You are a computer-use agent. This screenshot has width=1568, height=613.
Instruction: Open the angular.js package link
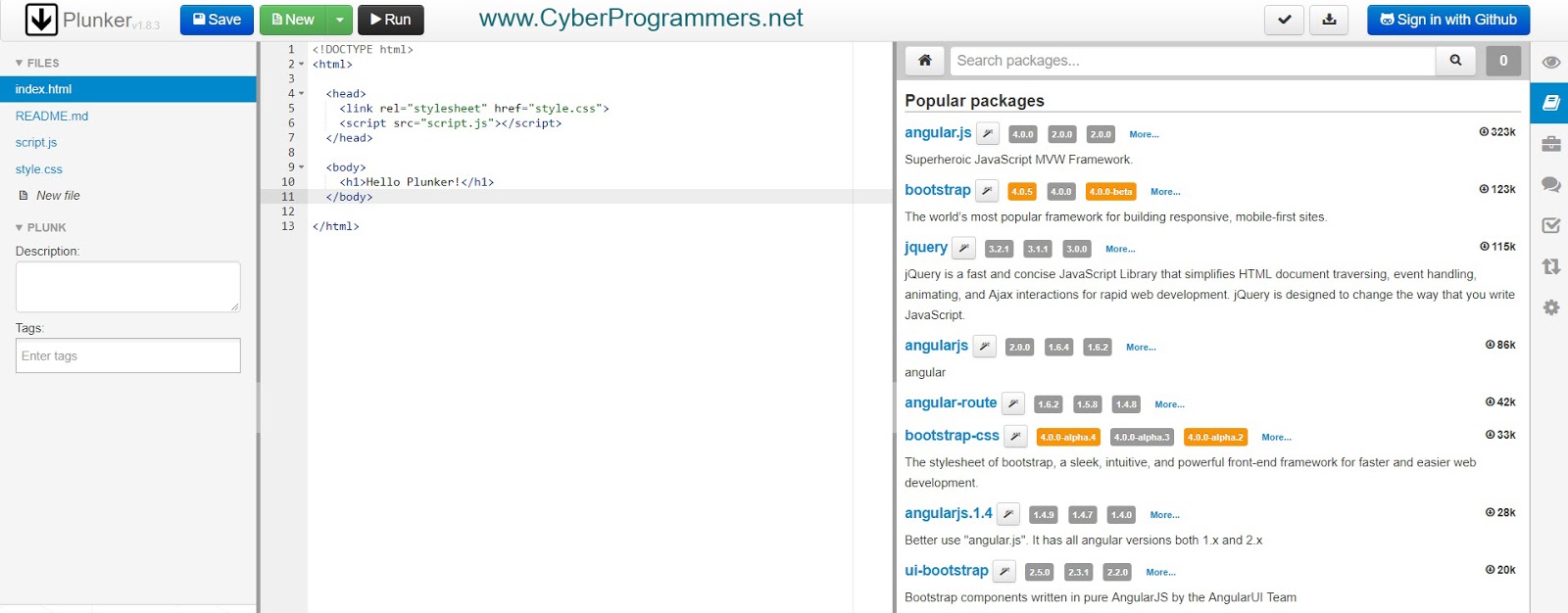click(x=938, y=133)
